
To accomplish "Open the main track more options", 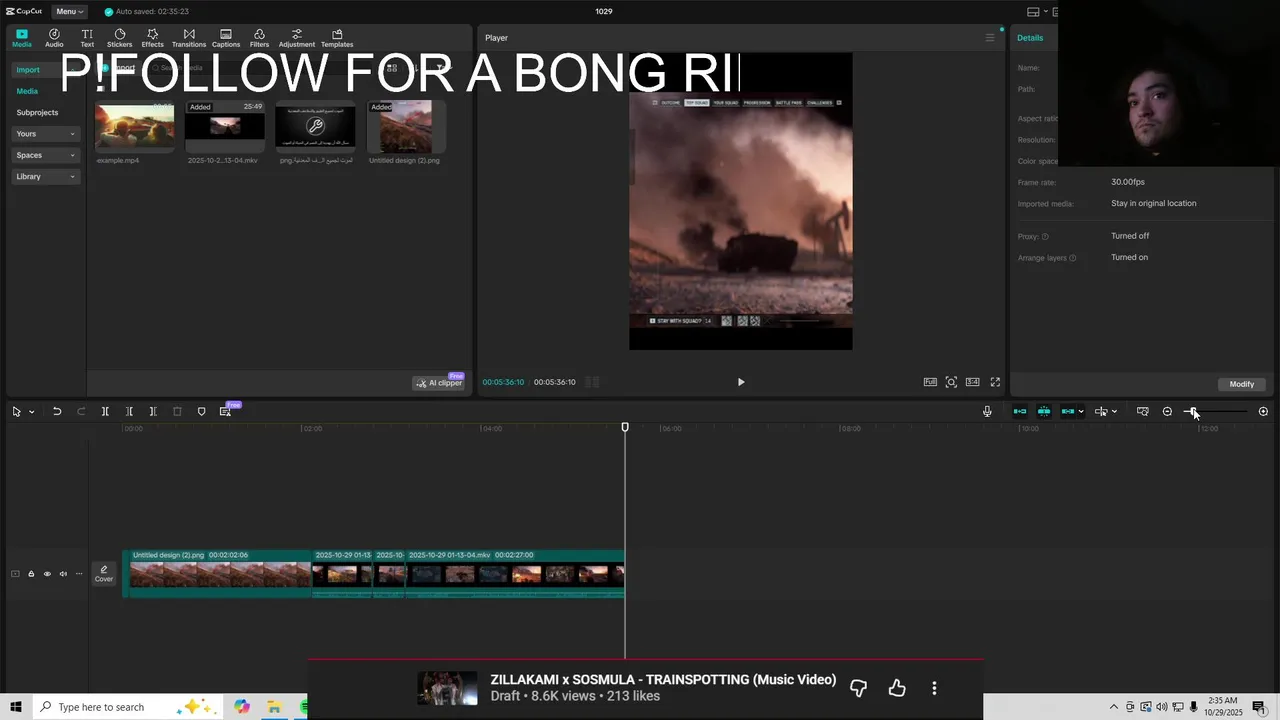I will pyautogui.click(x=79, y=574).
